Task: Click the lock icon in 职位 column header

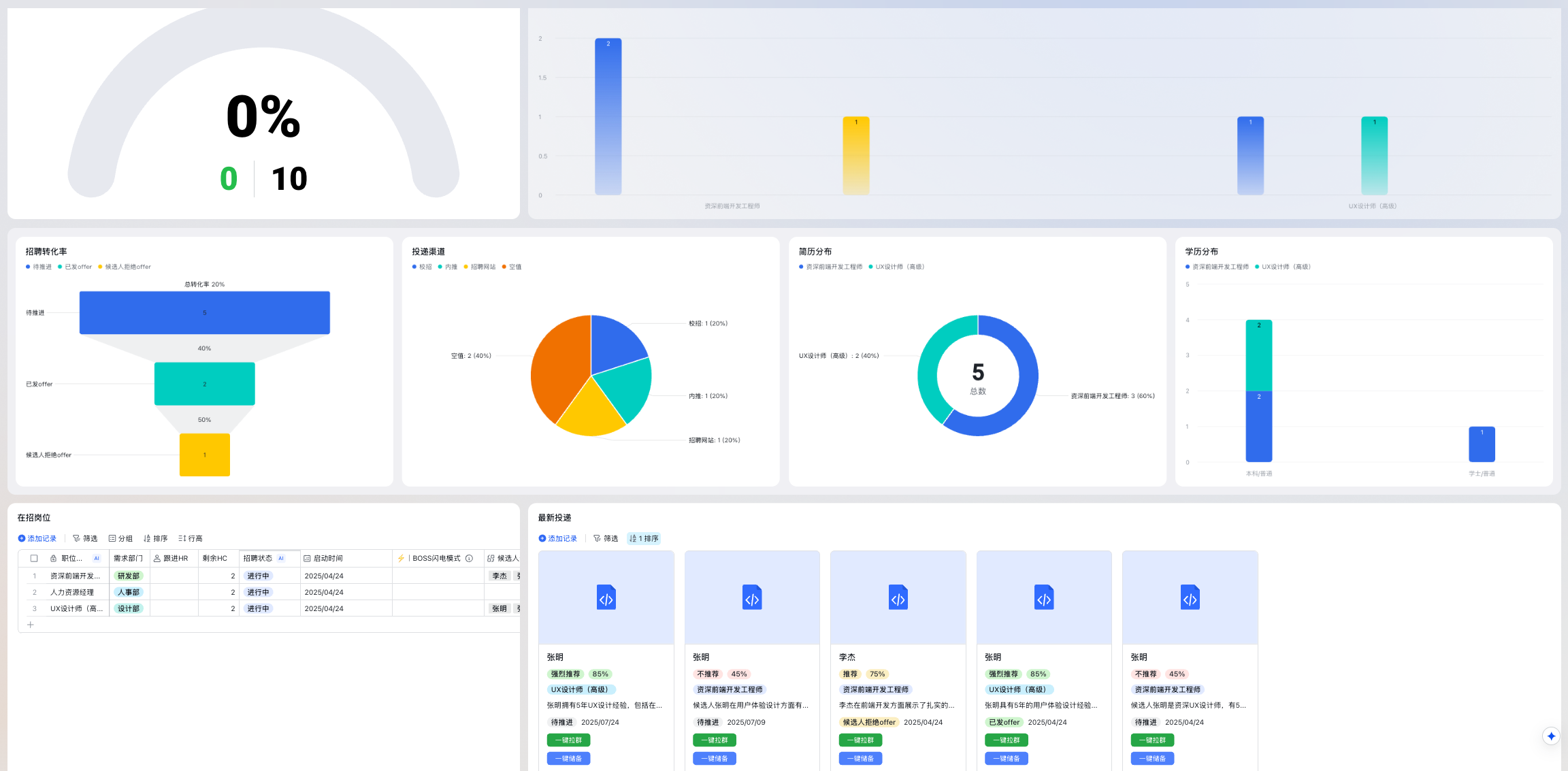Action: click(53, 558)
